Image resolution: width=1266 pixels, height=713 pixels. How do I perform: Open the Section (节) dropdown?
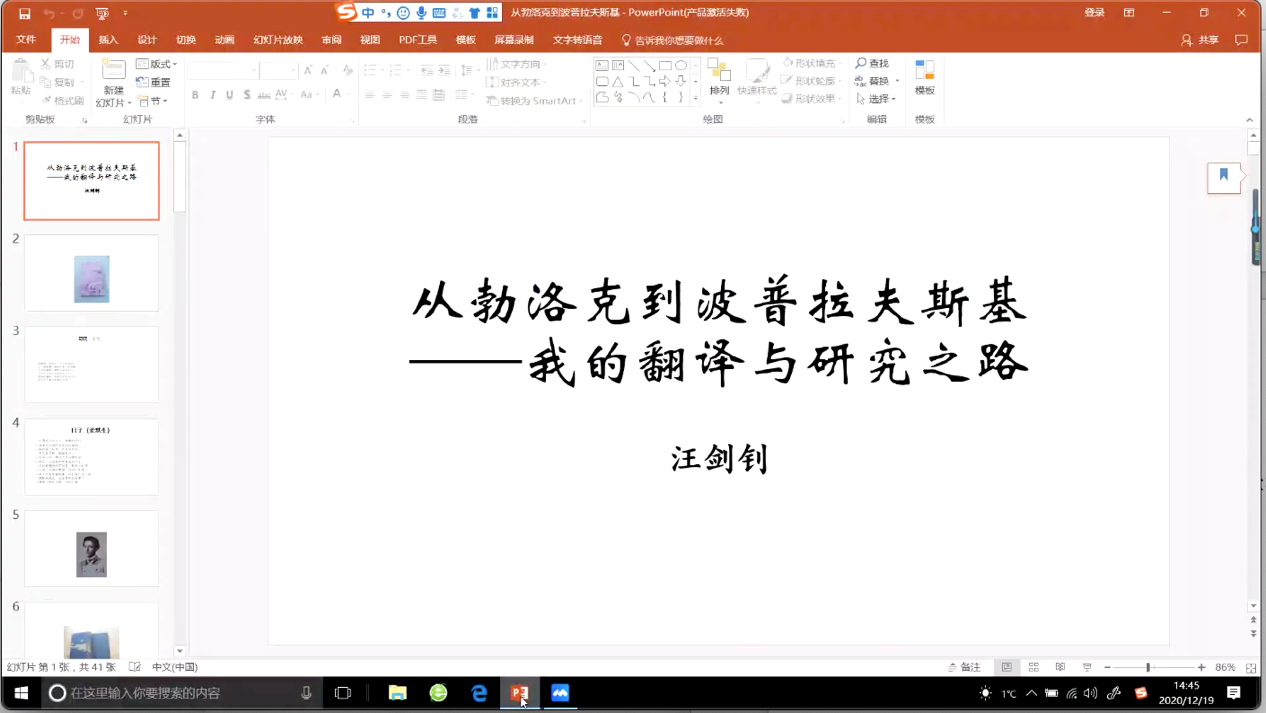click(x=153, y=101)
